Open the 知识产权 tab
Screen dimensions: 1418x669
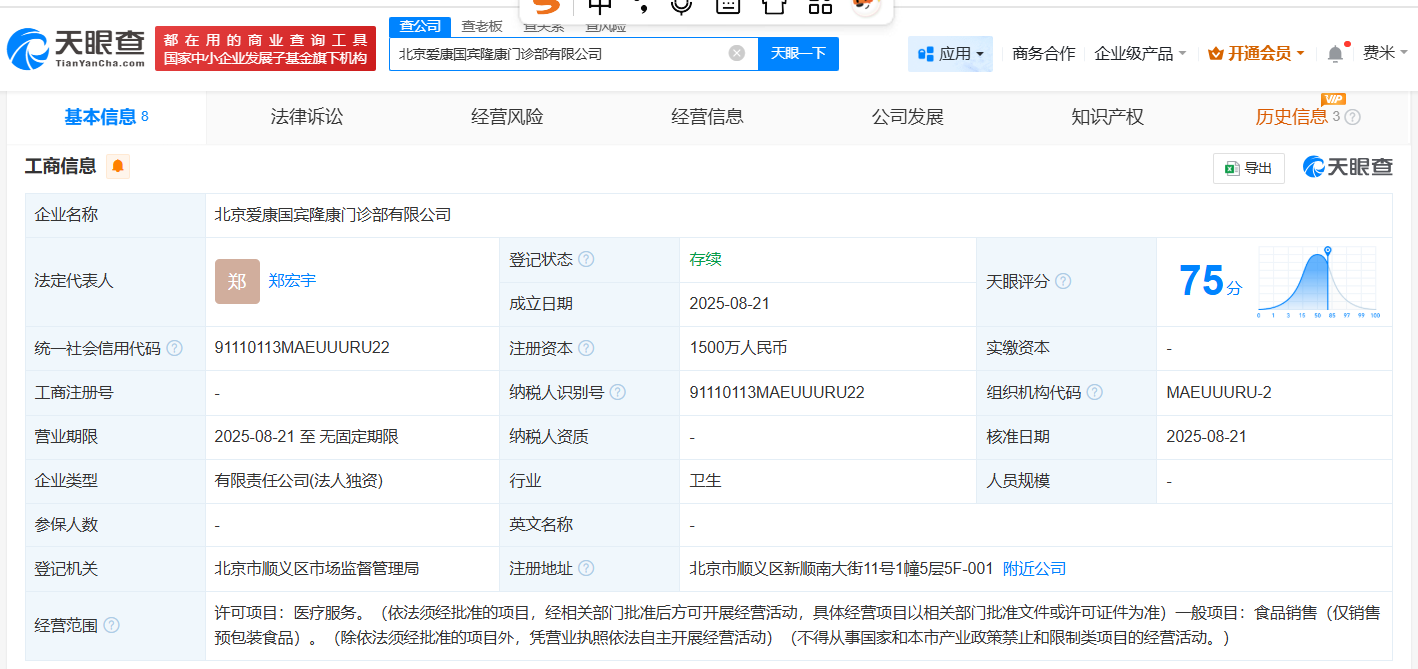tap(1106, 117)
